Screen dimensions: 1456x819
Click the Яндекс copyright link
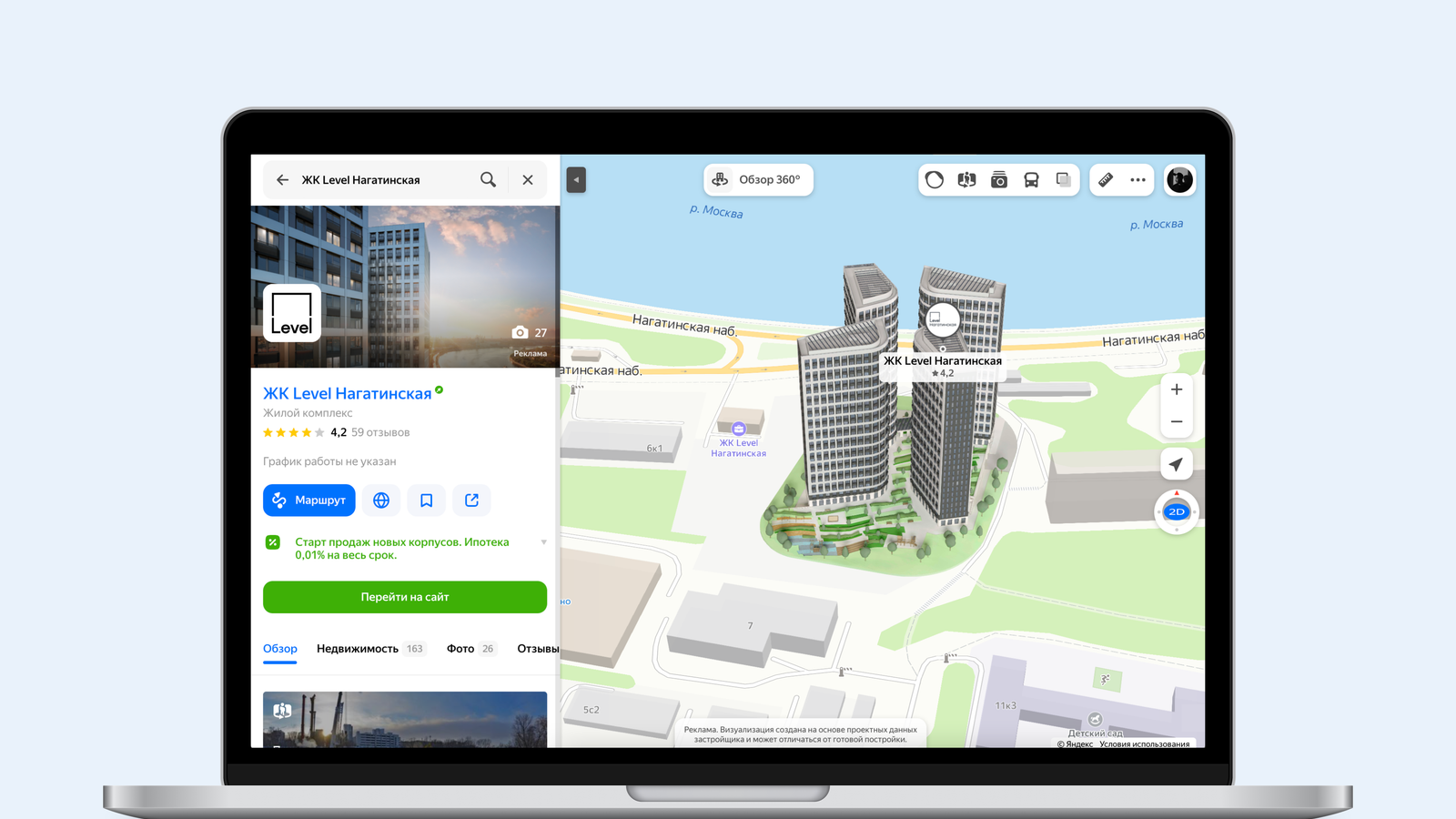[x=1076, y=743]
